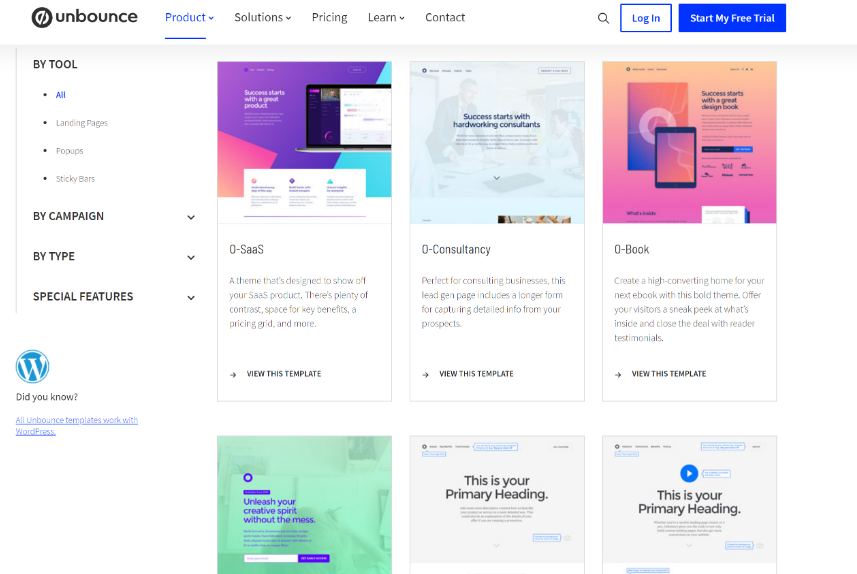Click the WordPress logo icon
Viewport: 857px width, 574px height.
(x=33, y=367)
